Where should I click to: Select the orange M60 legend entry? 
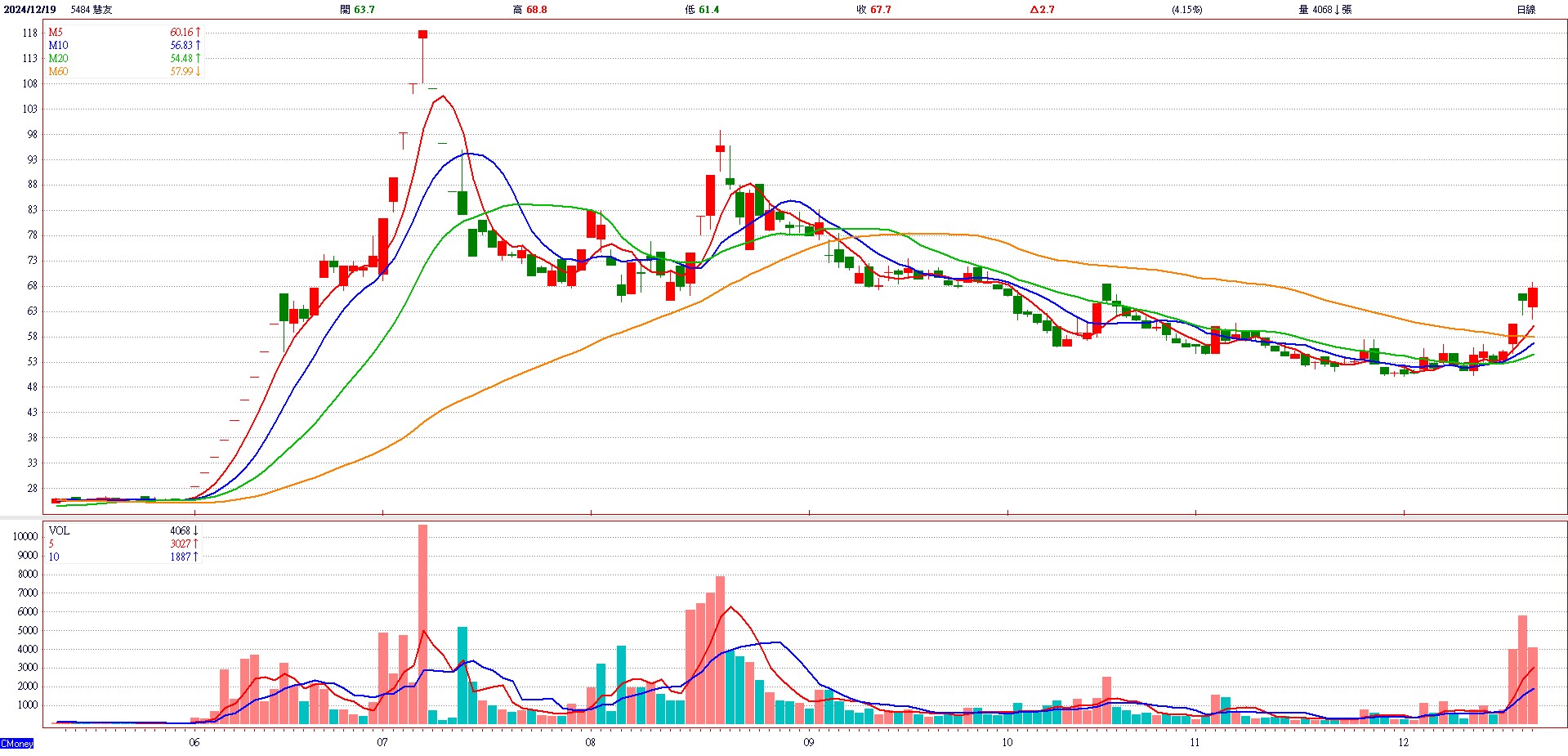[x=58, y=72]
